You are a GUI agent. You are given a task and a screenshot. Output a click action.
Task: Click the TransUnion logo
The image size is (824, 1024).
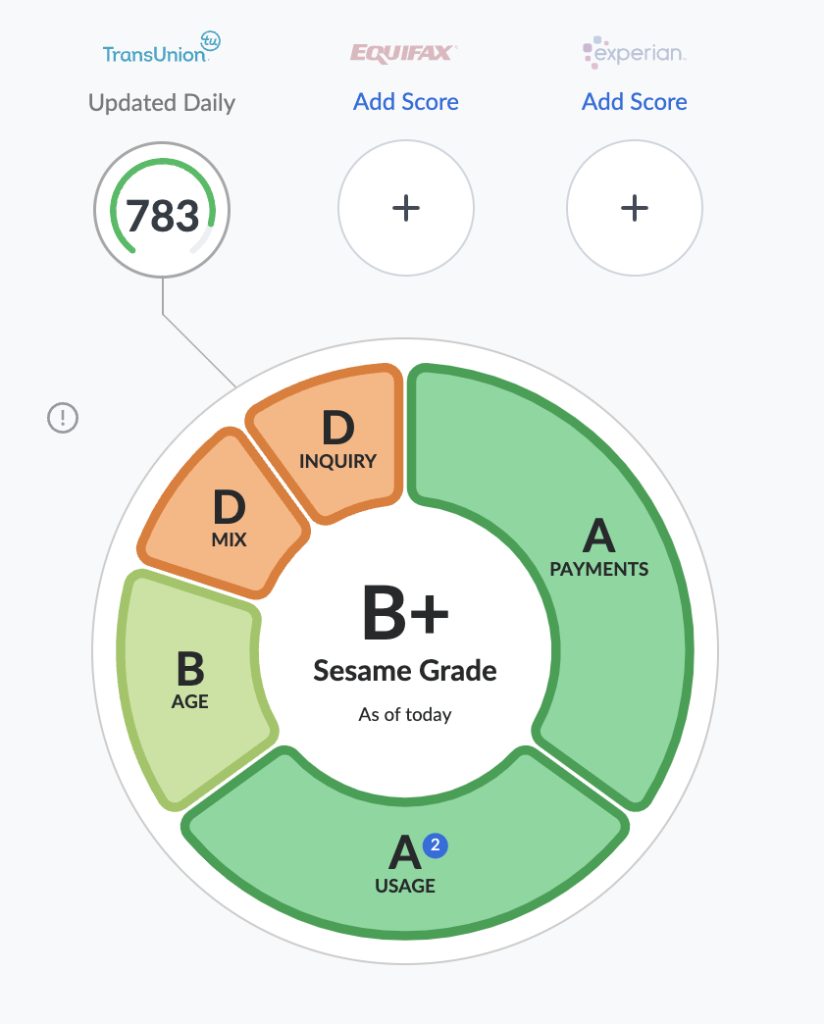(x=162, y=49)
